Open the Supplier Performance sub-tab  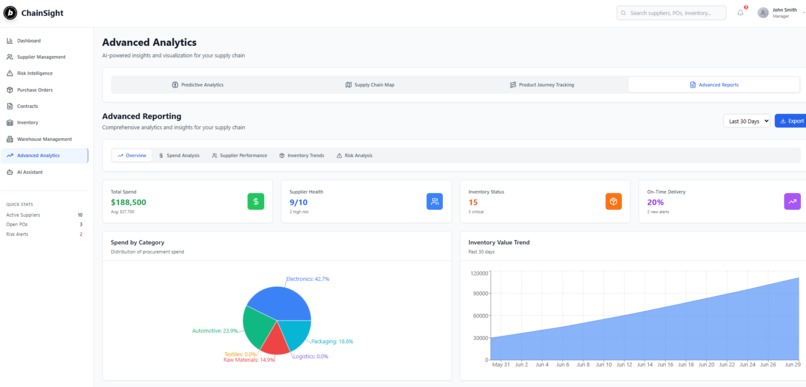240,155
